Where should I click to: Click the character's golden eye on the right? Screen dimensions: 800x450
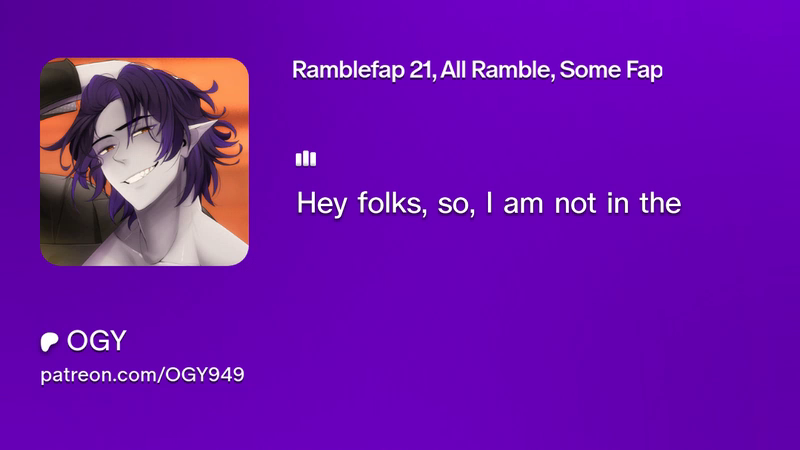click(x=143, y=132)
